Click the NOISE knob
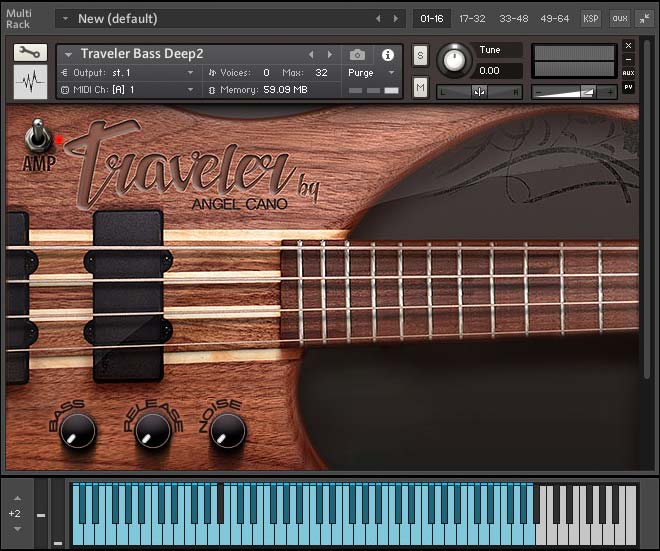The width and height of the screenshot is (660, 551). [227, 431]
